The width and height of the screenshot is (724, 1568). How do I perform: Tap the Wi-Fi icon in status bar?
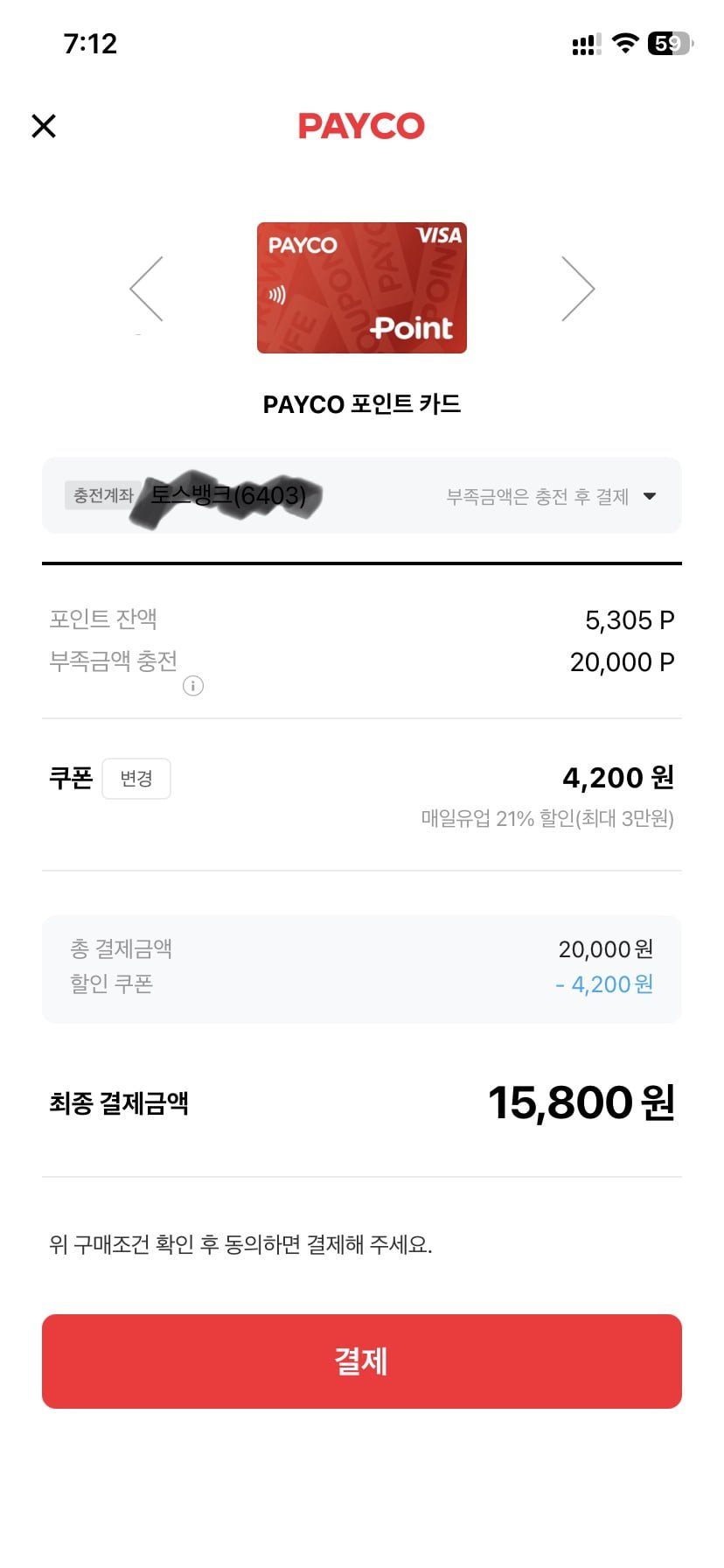tap(624, 44)
